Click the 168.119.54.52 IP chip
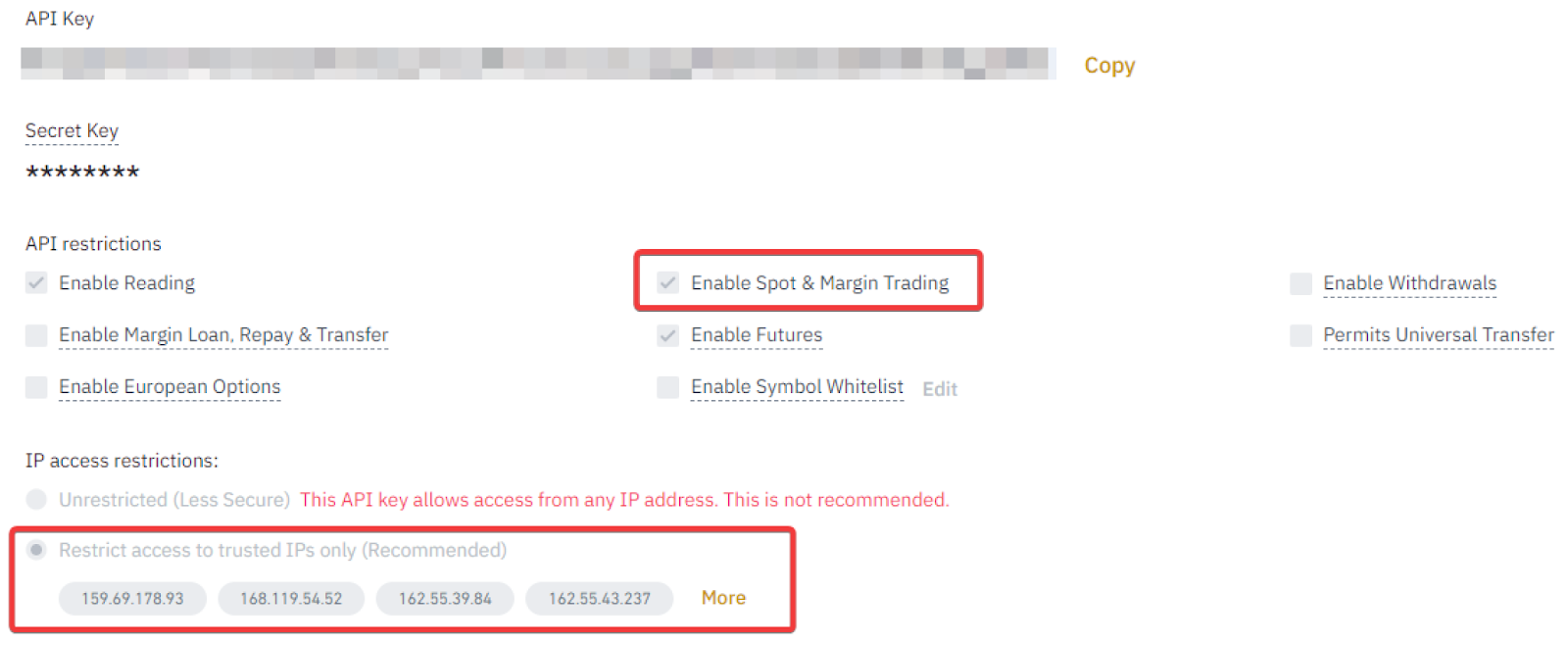 (291, 599)
